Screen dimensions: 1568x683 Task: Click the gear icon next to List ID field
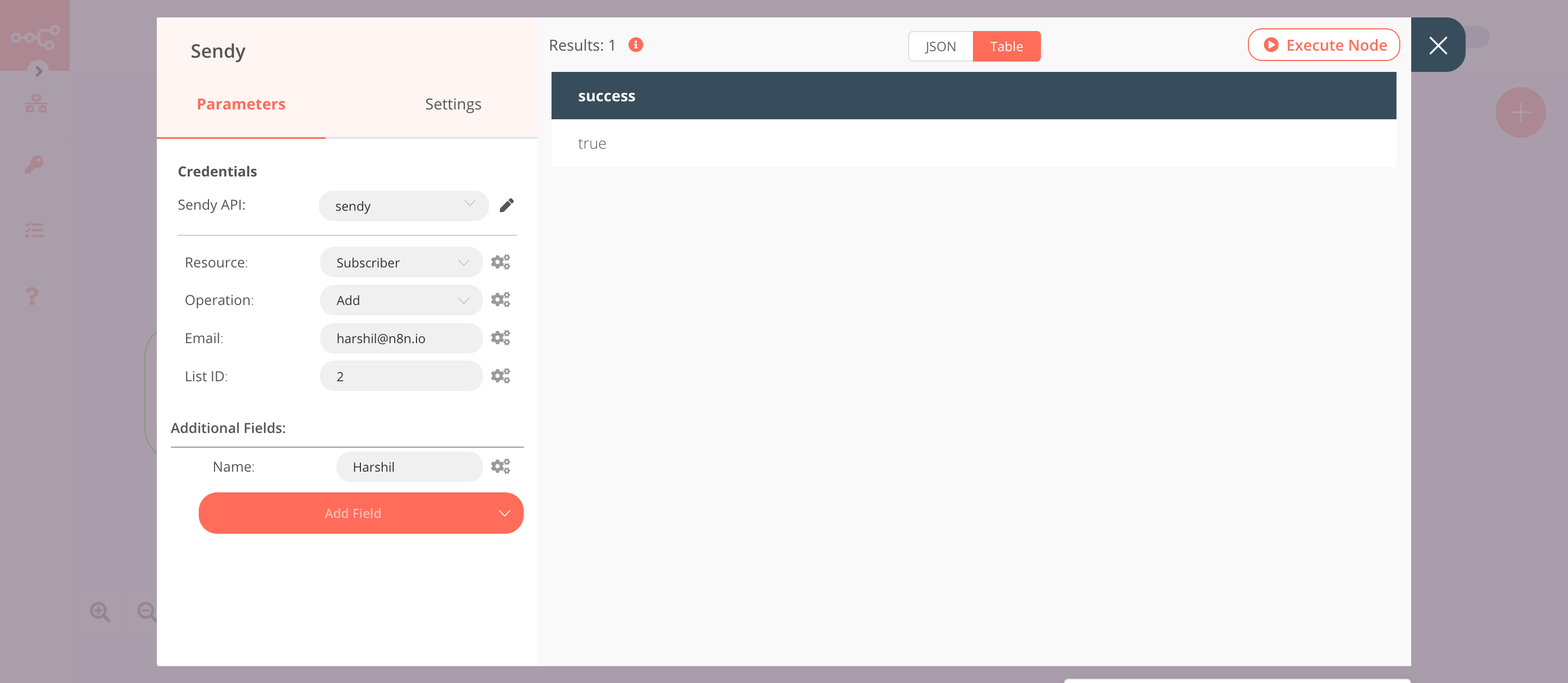point(500,375)
